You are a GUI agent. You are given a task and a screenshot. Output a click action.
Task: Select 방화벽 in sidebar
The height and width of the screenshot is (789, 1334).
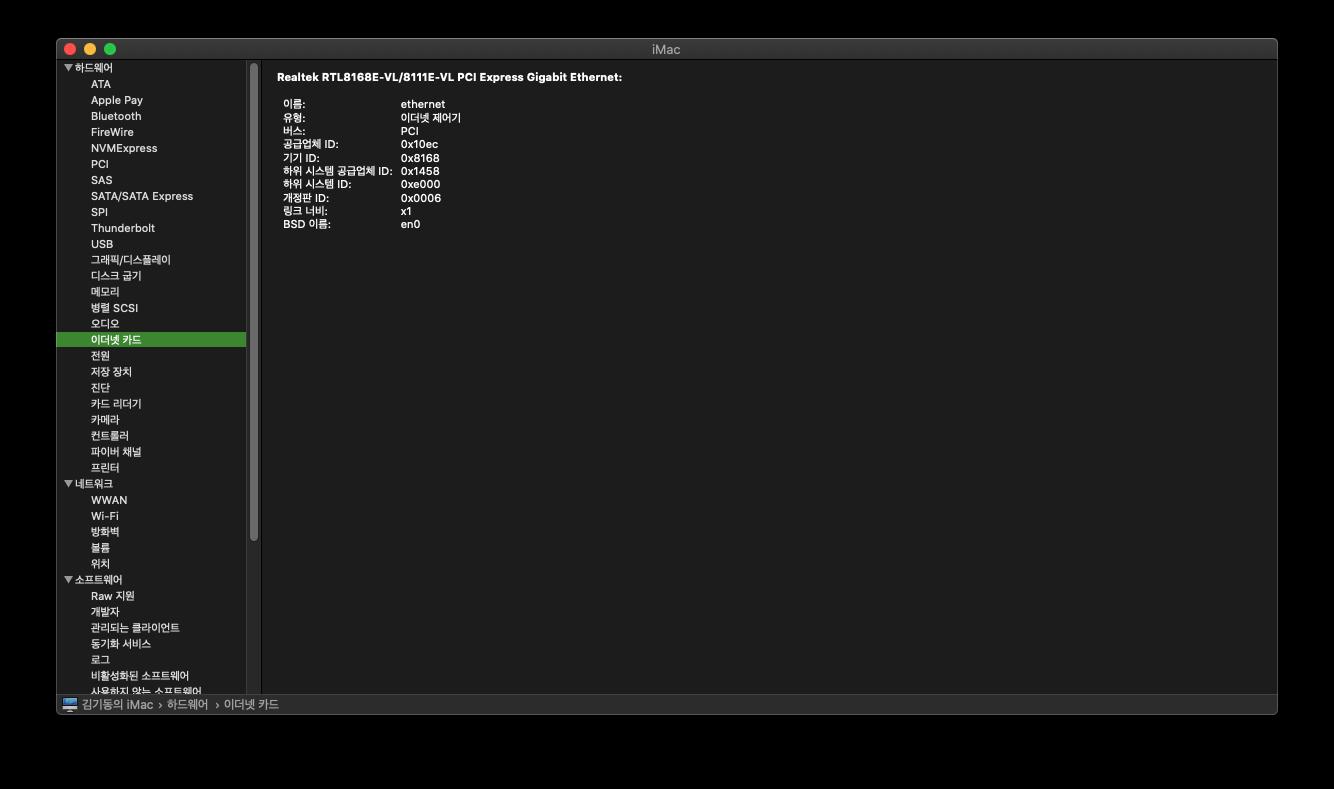105,532
